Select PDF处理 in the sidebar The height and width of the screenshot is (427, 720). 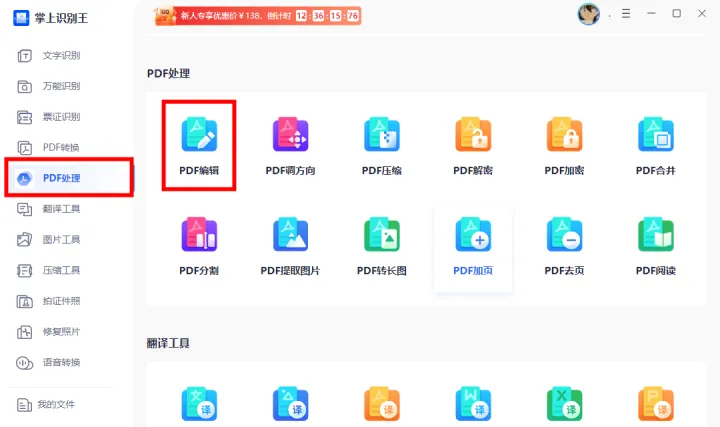pyautogui.click(x=69, y=178)
